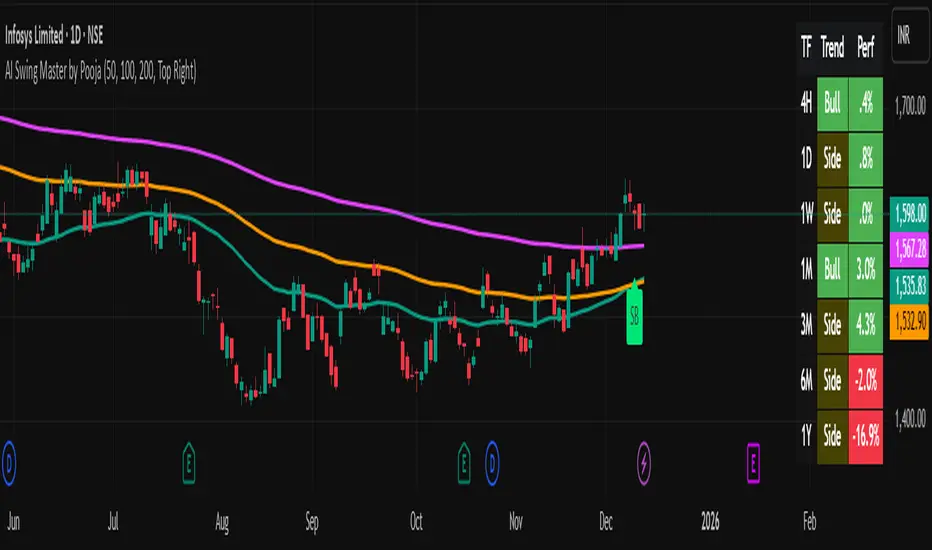The width and height of the screenshot is (932, 550).
Task: Click the Side trend cell in 3M row
Action: point(833,326)
